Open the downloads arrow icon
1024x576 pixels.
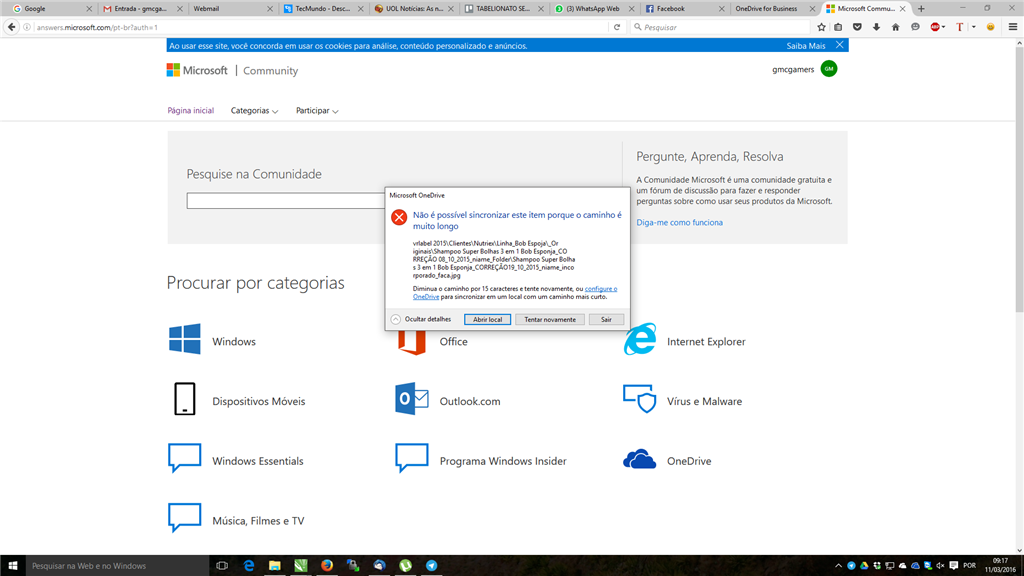[876, 27]
